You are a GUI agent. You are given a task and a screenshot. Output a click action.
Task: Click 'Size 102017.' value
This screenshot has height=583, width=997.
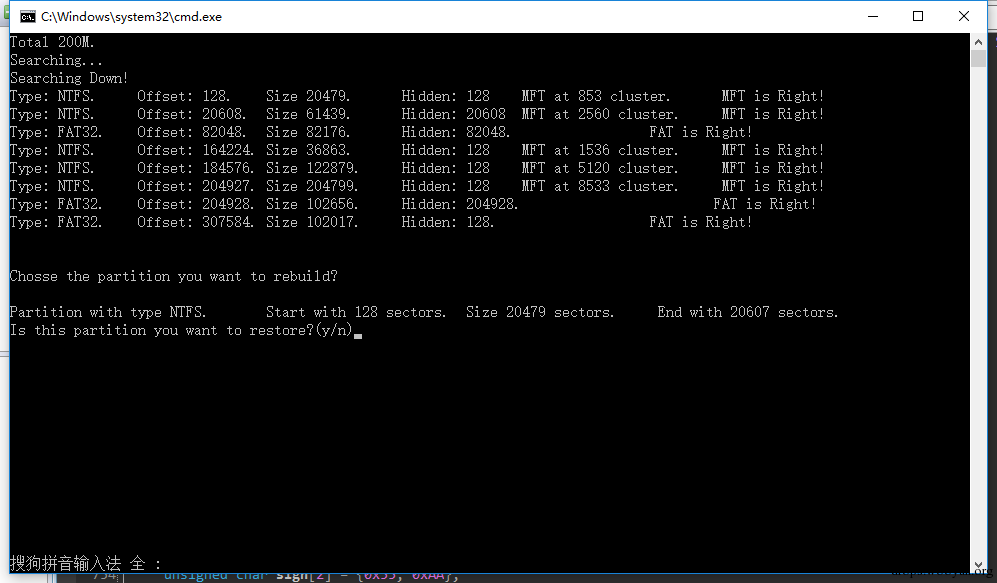312,222
